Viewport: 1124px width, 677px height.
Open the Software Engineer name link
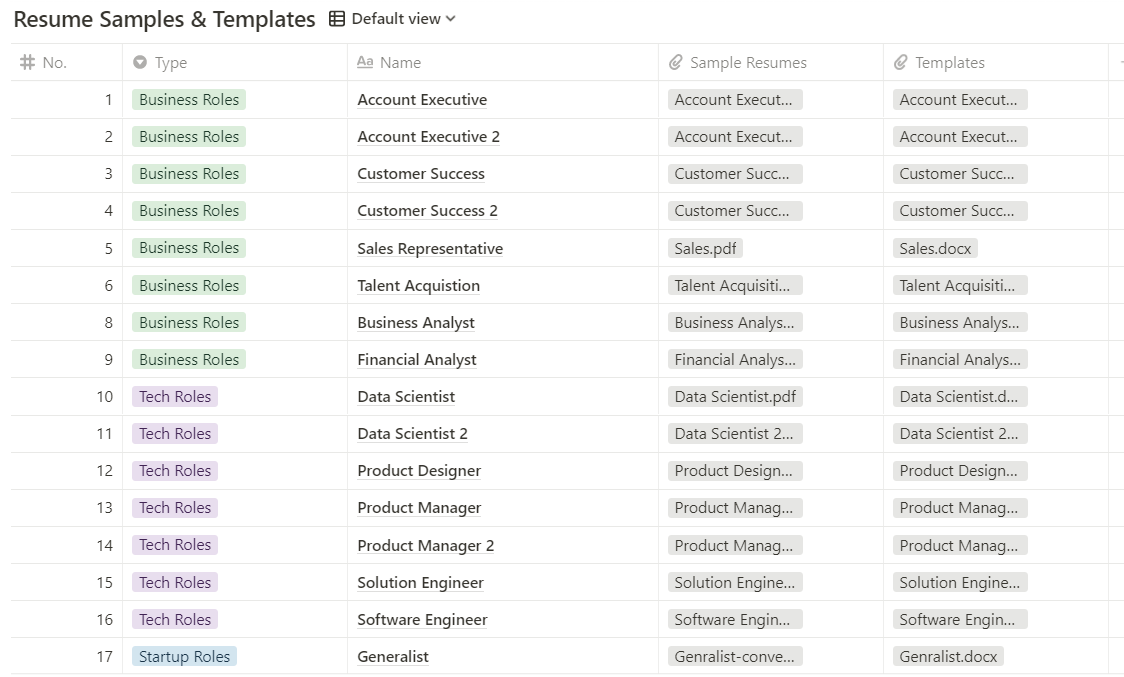421,619
